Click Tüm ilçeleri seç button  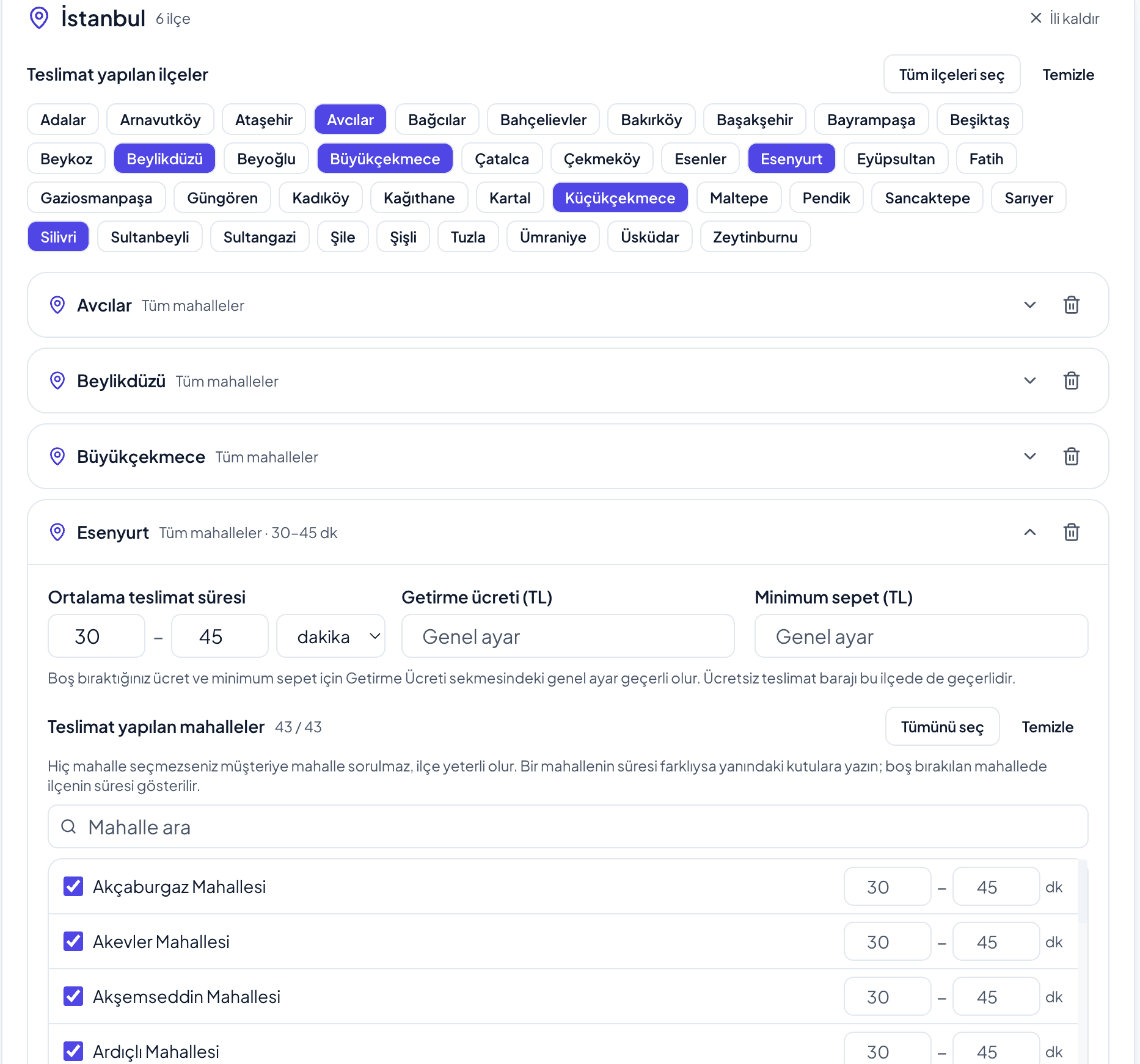tap(952, 75)
